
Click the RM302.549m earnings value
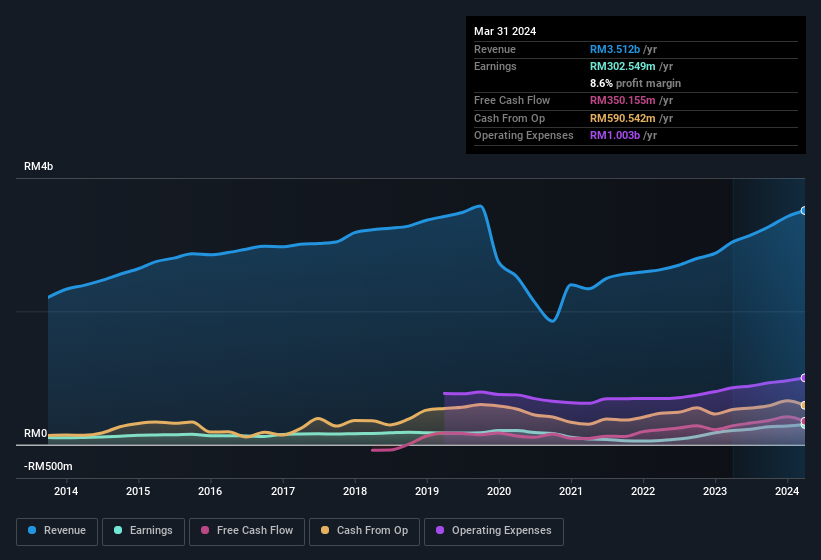623,66
